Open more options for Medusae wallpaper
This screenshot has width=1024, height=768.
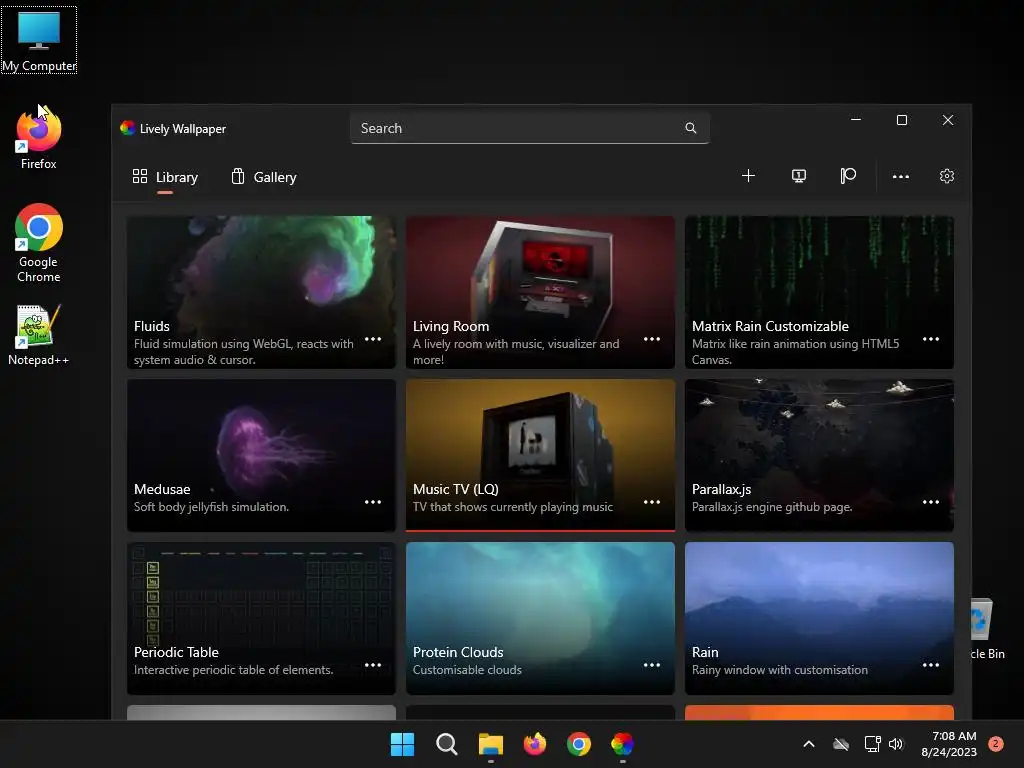click(x=373, y=502)
